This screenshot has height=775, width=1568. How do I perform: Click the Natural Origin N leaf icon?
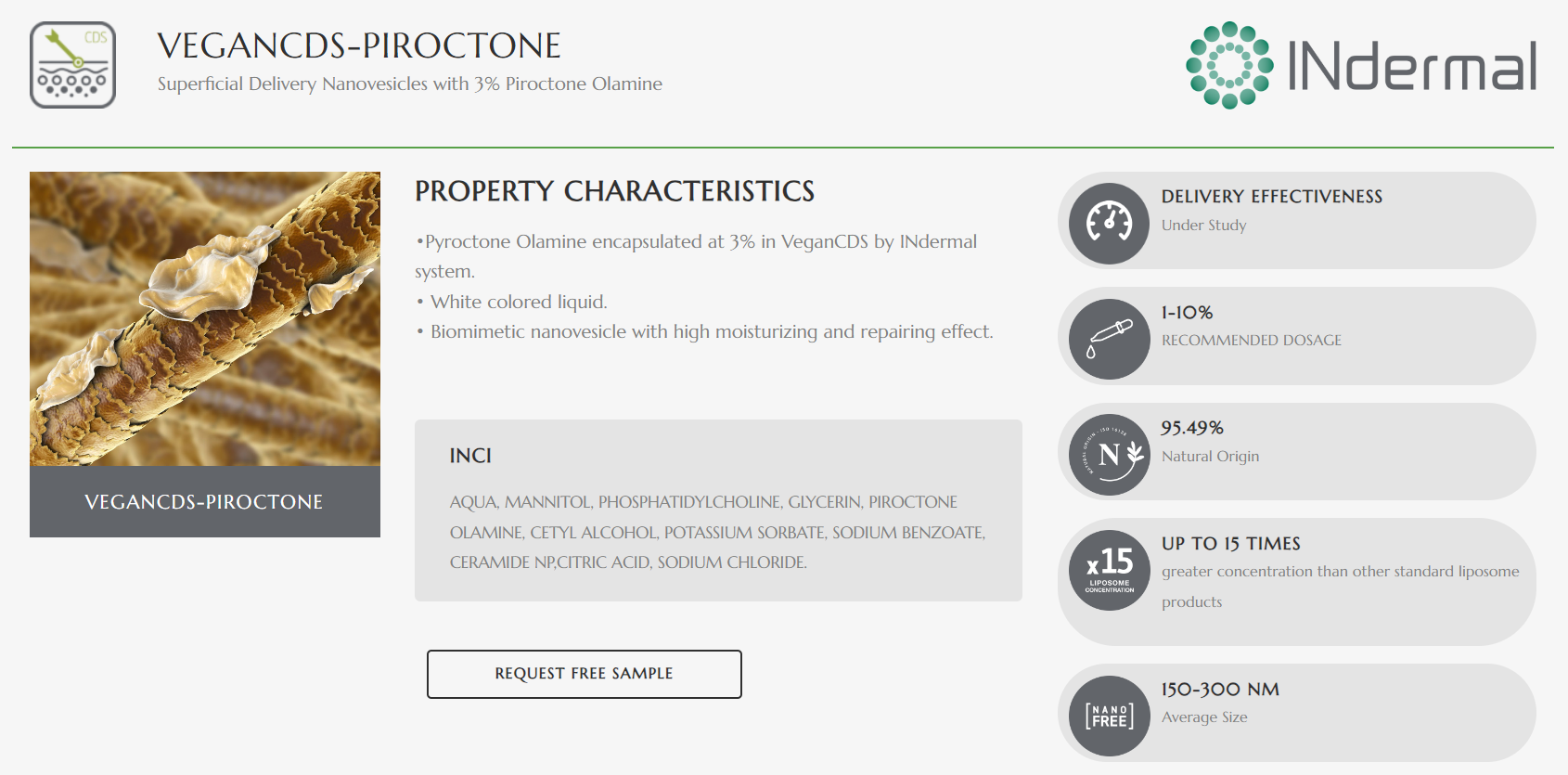click(1110, 455)
